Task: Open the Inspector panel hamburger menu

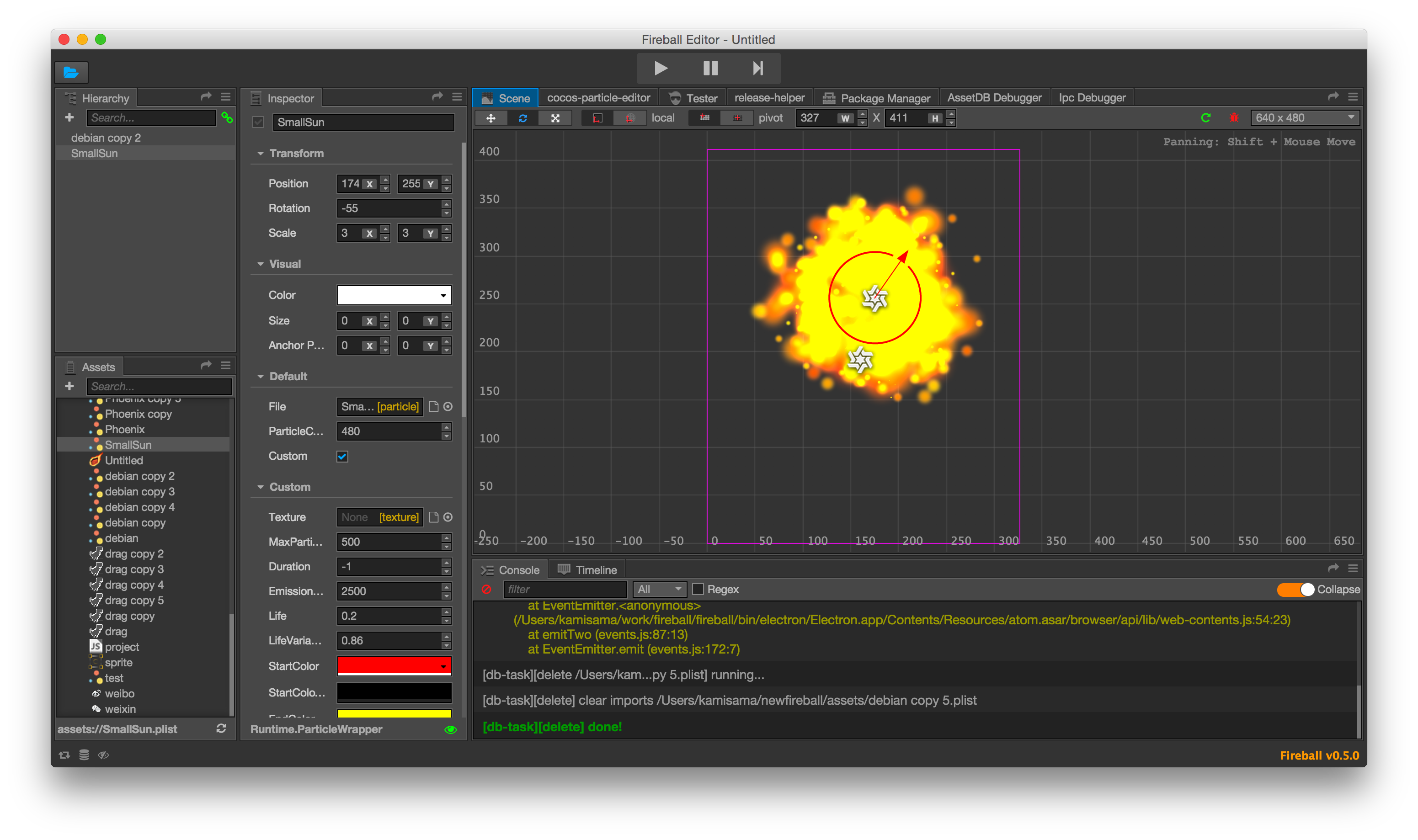Action: pos(457,97)
